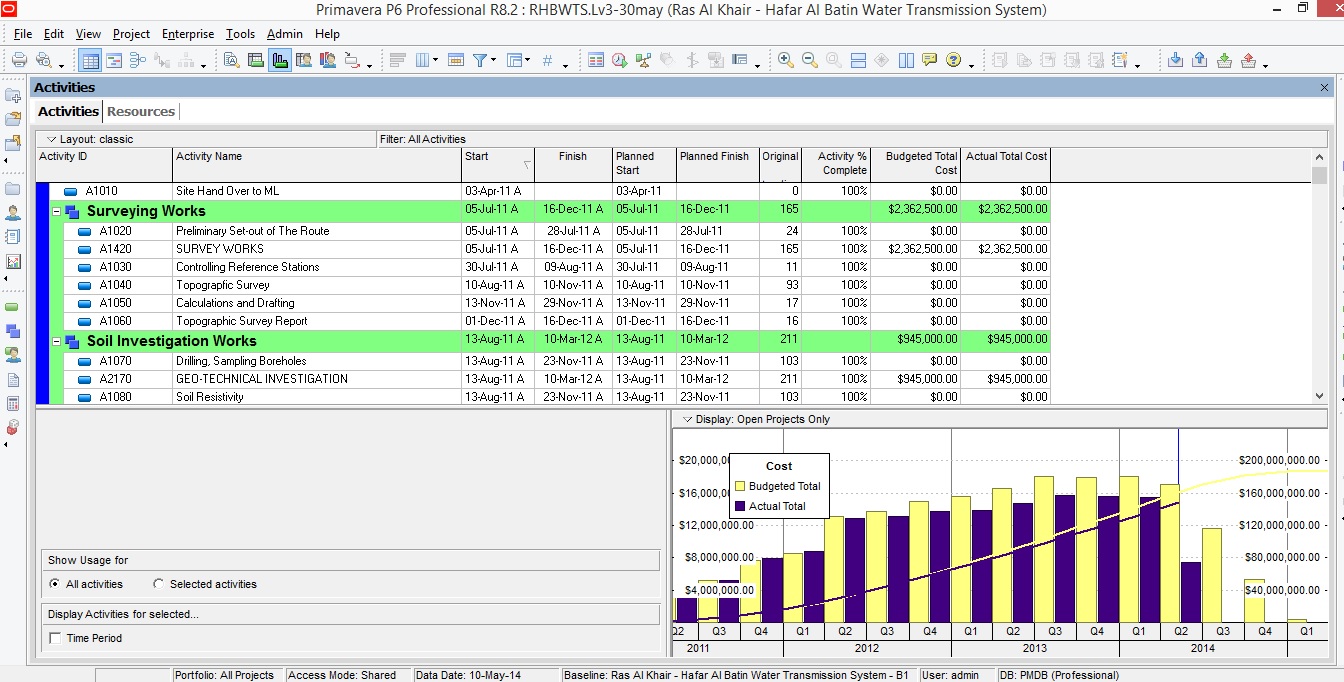Click the Budgeted Total yellow legend swatch

point(740,486)
